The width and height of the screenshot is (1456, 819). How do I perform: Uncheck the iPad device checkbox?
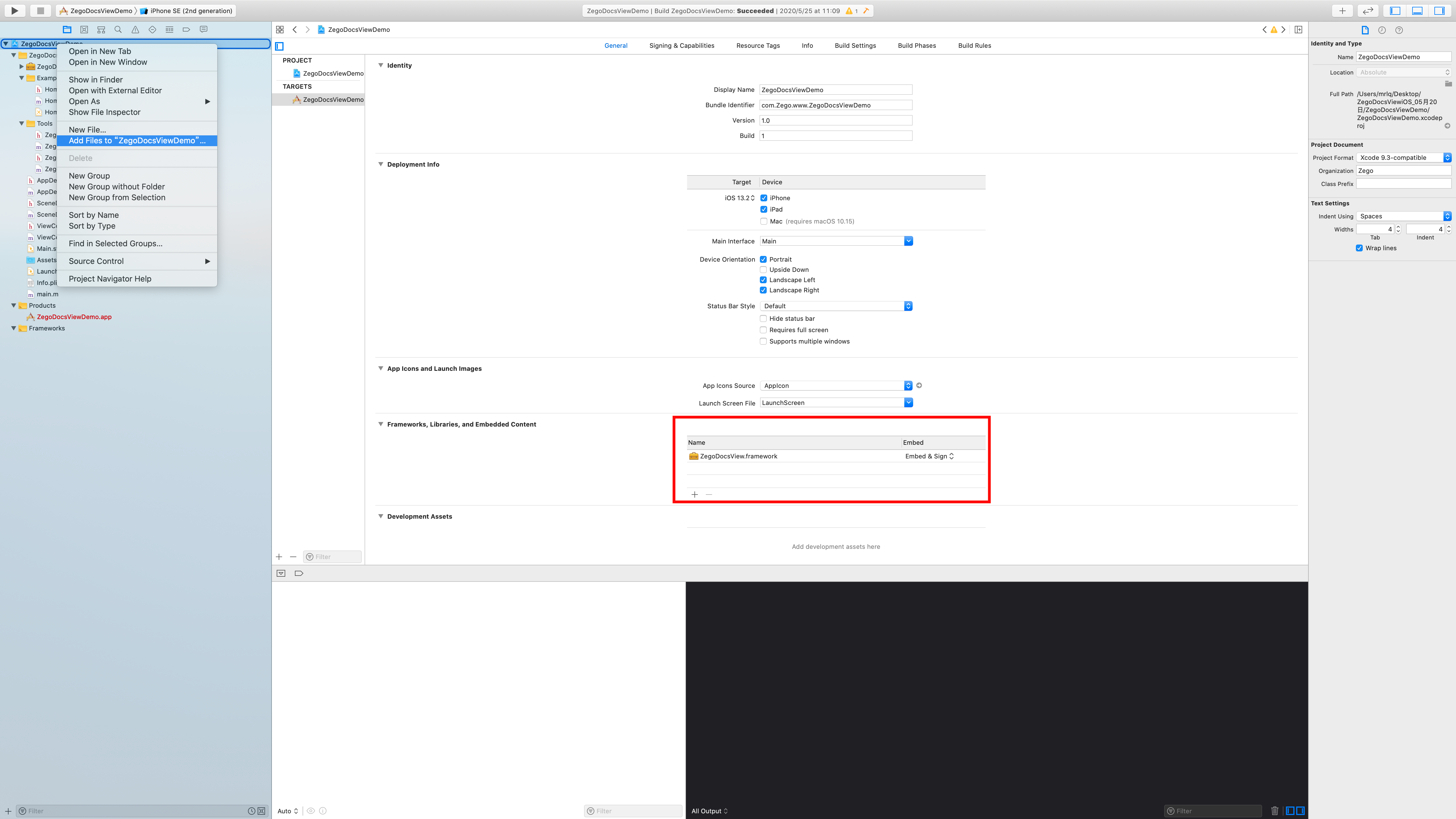[764, 209]
